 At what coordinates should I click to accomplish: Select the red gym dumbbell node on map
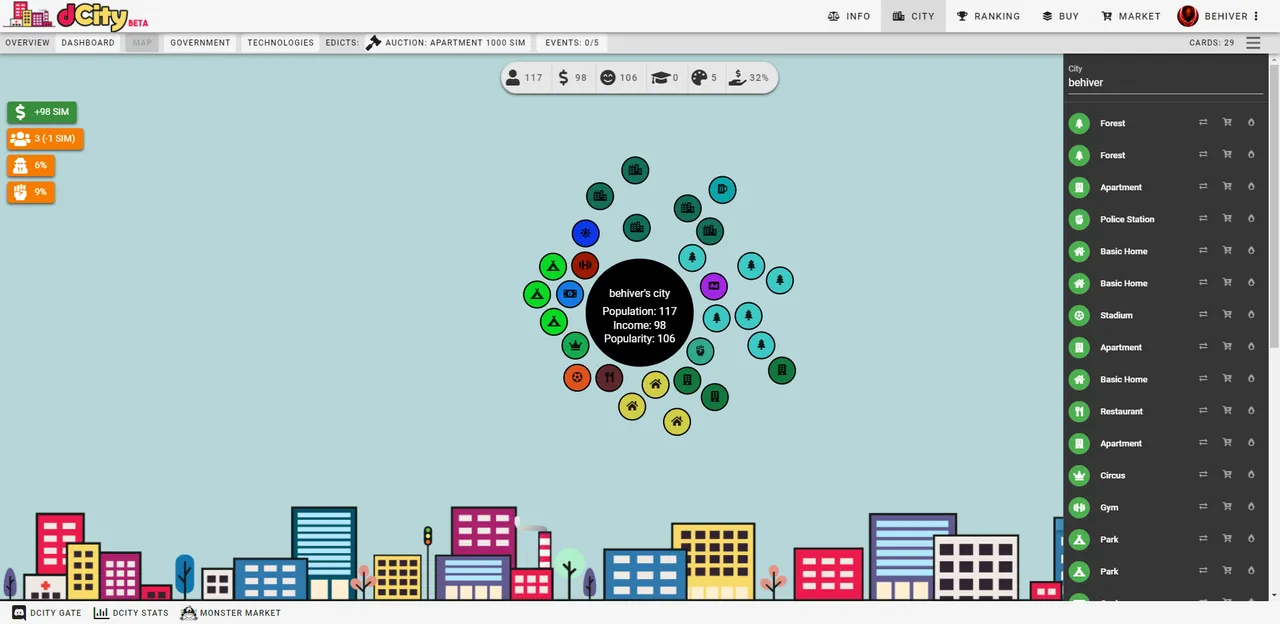pyautogui.click(x=585, y=266)
